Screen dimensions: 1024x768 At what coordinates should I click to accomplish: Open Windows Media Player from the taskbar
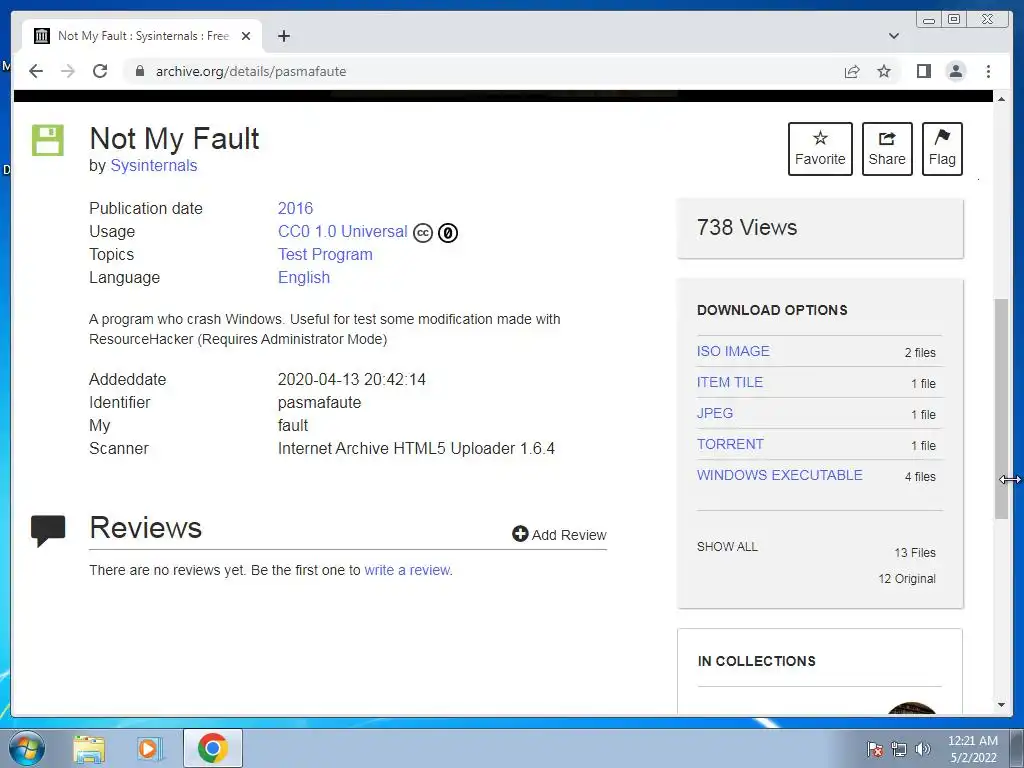pos(149,749)
